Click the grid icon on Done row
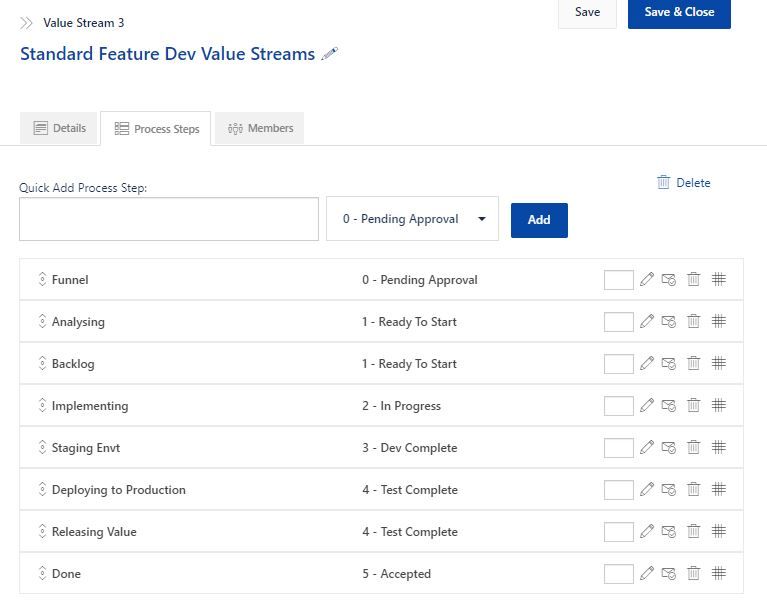The width and height of the screenshot is (767, 613). point(719,573)
